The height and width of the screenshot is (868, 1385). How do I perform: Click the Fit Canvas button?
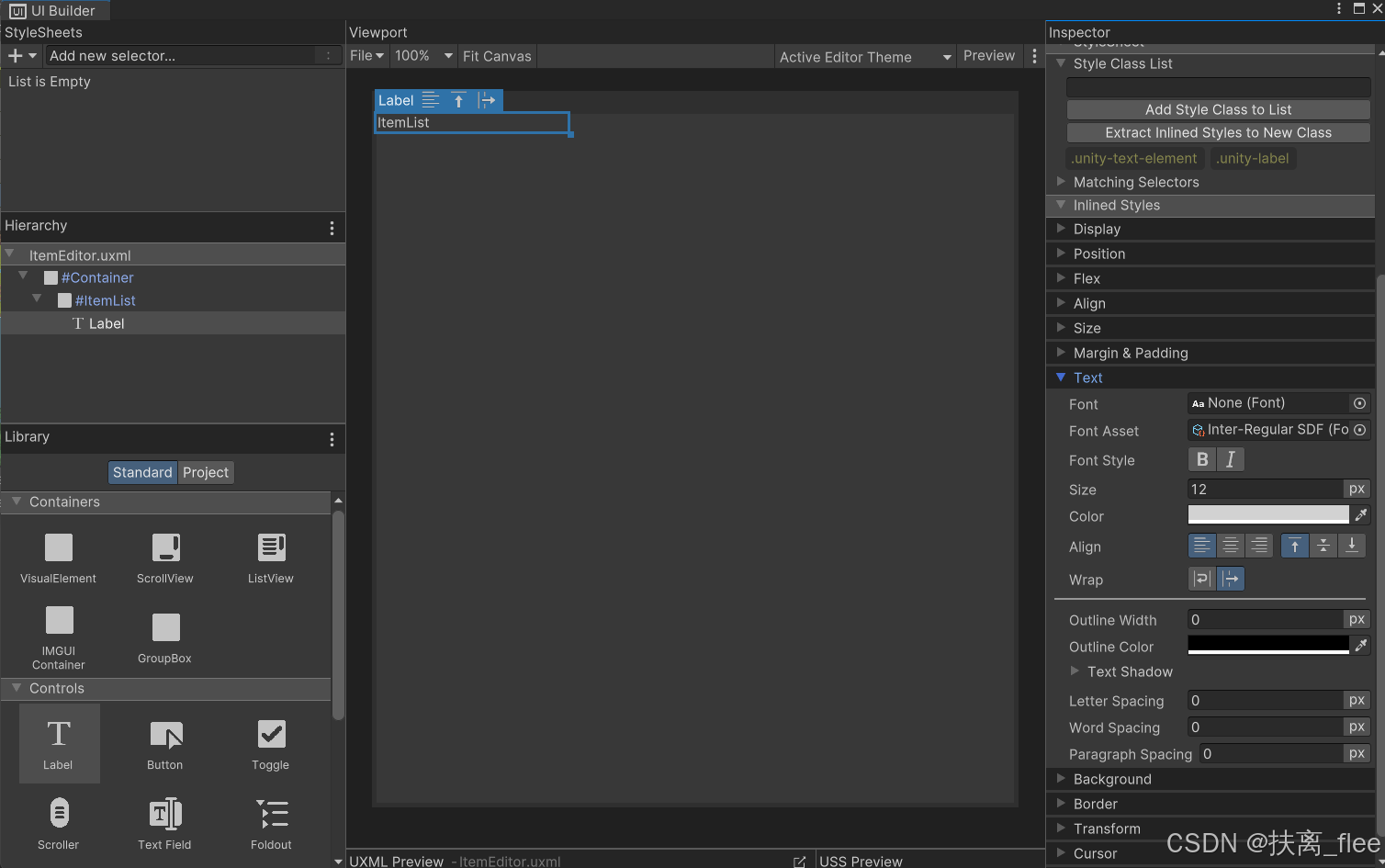tap(496, 56)
